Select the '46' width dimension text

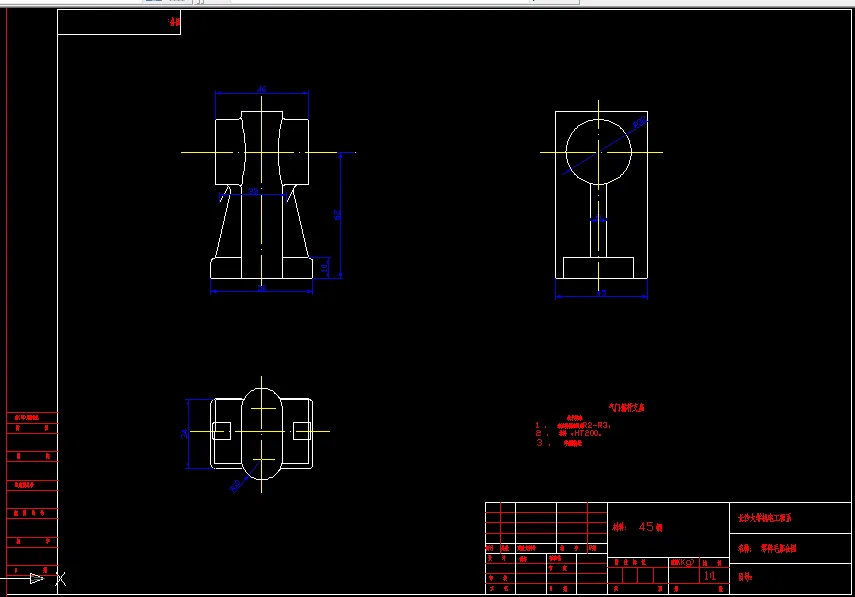point(262,89)
